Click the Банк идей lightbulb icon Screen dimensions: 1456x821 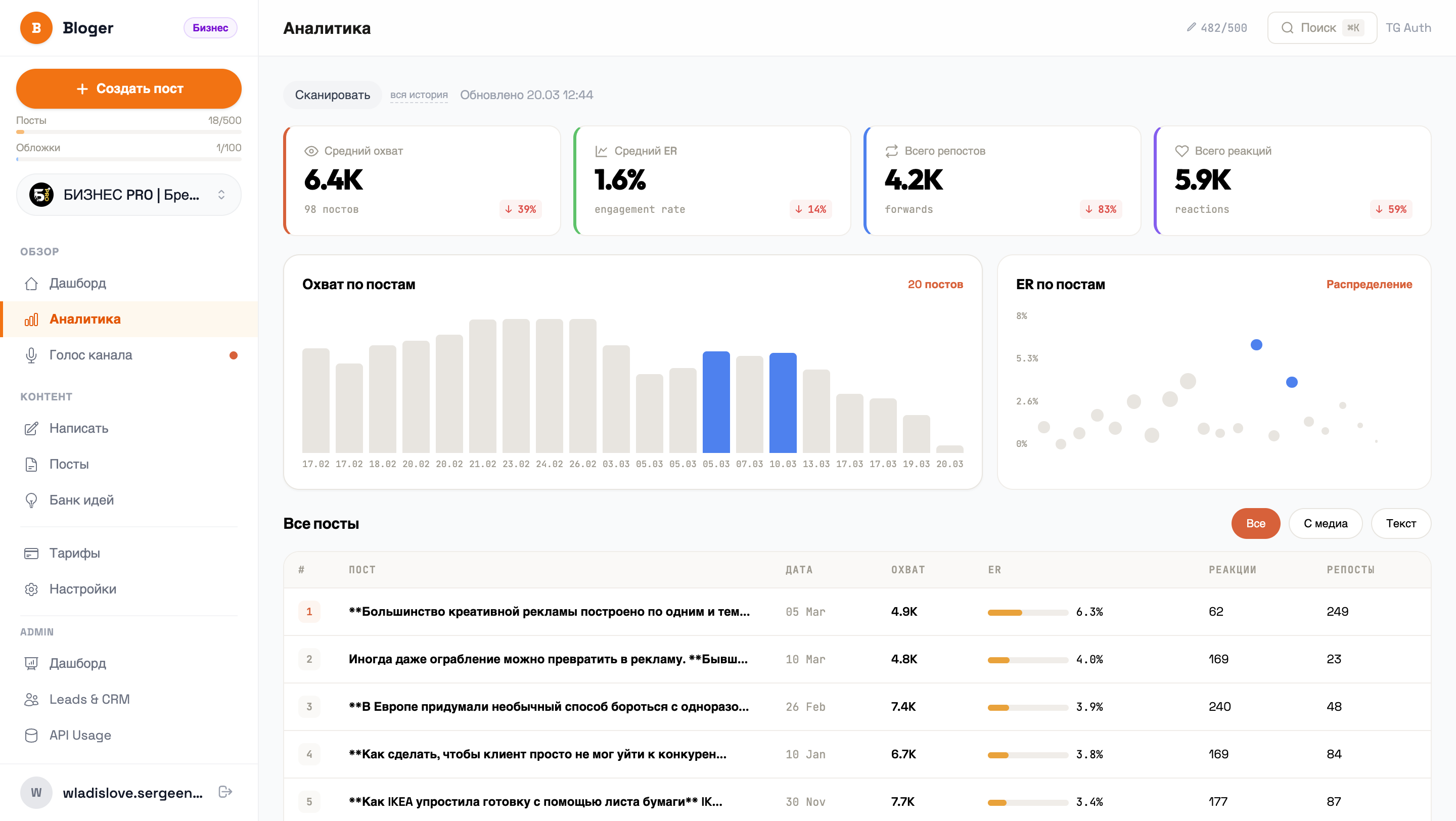[31, 500]
